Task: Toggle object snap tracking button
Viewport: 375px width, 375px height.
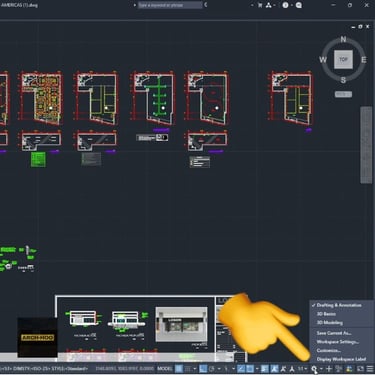Action: tap(241, 369)
